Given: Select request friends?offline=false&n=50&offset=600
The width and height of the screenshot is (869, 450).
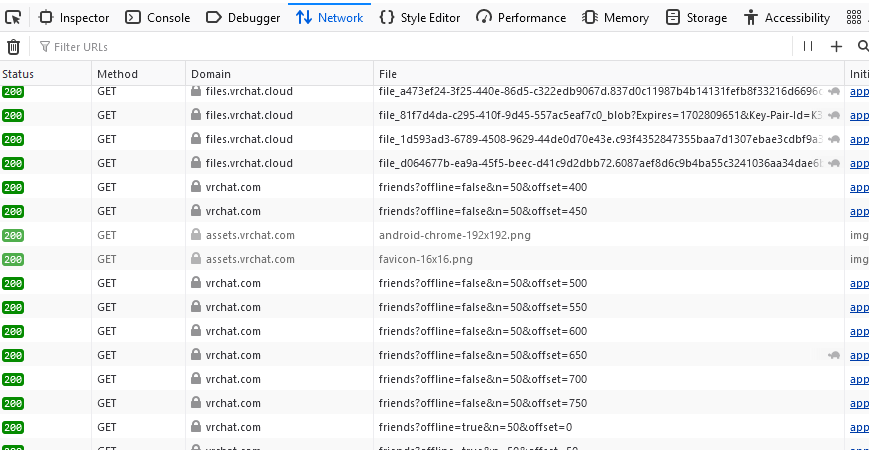Looking at the screenshot, I should tap(434, 331).
